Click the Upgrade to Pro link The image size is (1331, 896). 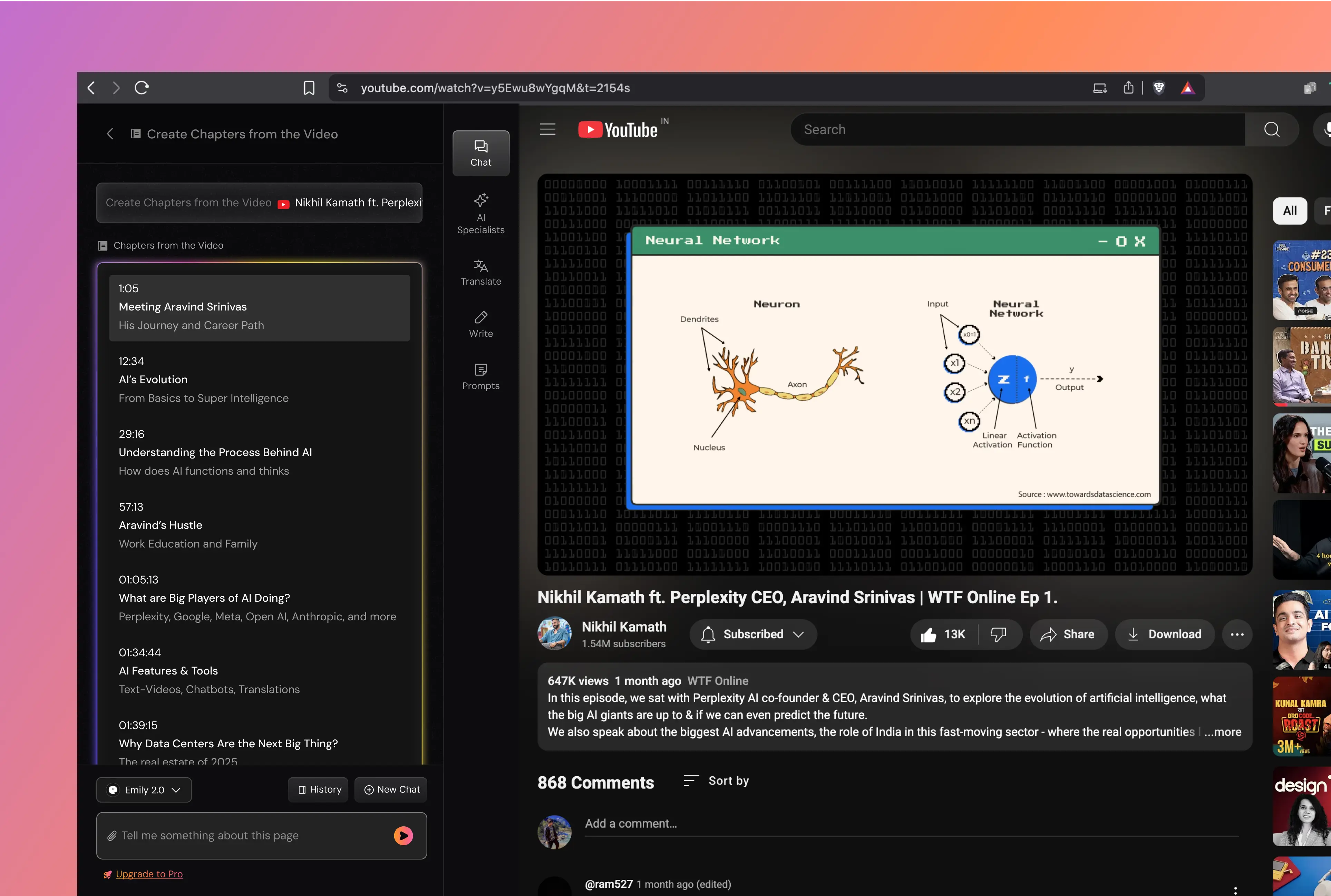pos(149,874)
